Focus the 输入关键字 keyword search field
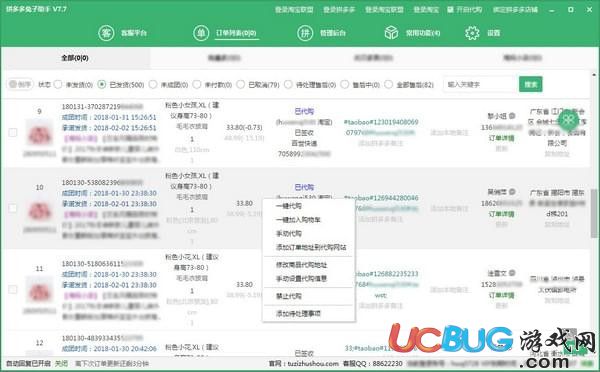This screenshot has height=372, width=600. [480, 84]
